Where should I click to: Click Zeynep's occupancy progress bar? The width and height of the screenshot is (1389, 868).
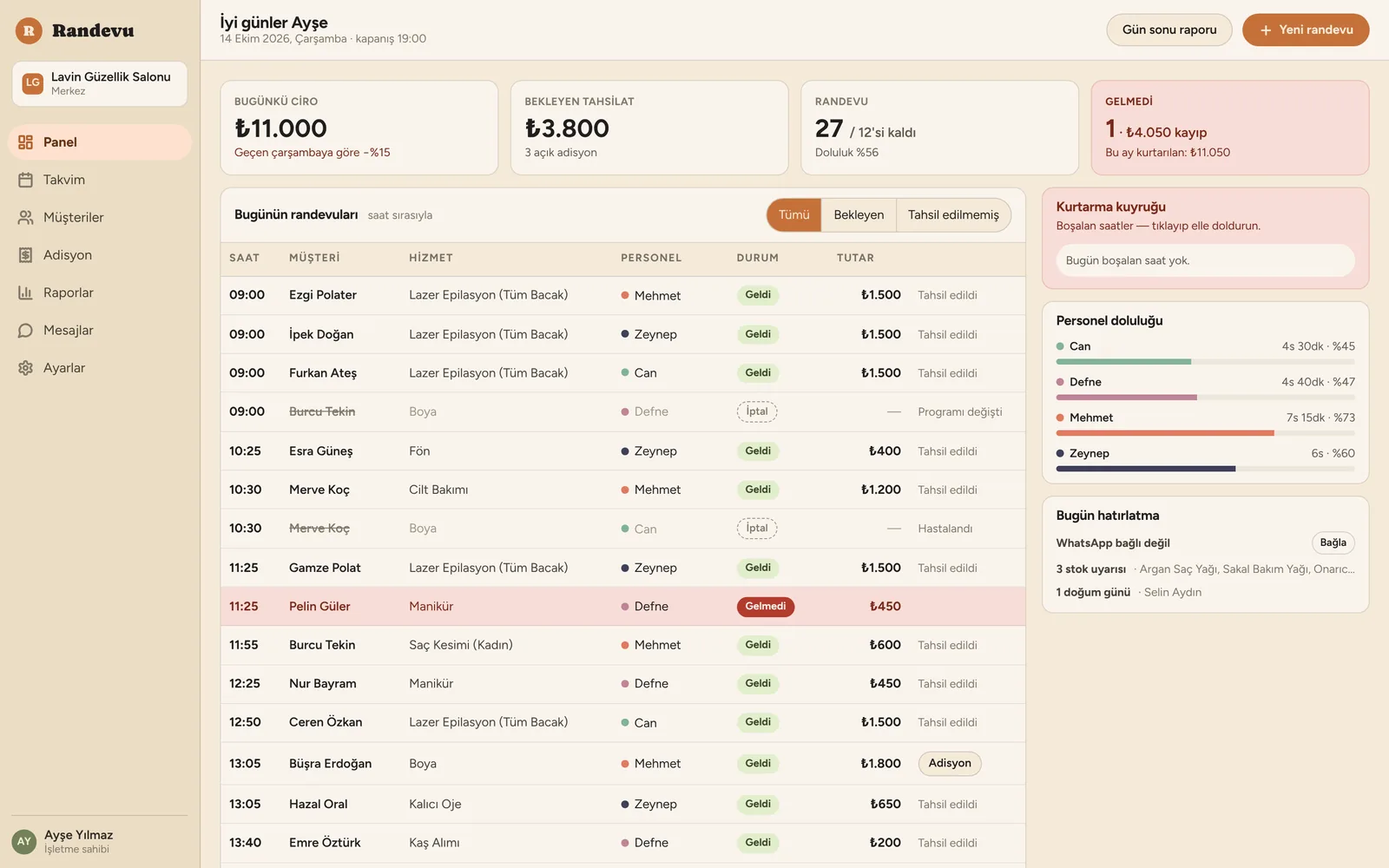pos(1205,469)
